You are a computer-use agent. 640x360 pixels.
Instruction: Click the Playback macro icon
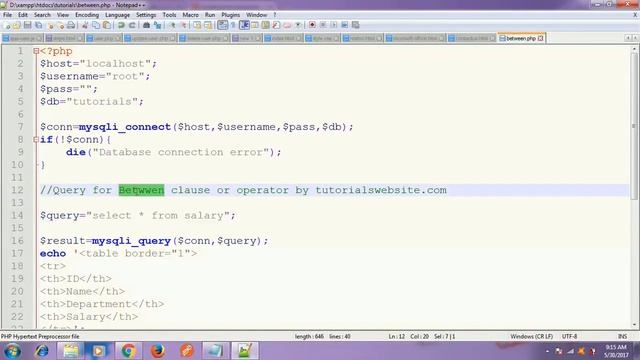(x=333, y=25)
